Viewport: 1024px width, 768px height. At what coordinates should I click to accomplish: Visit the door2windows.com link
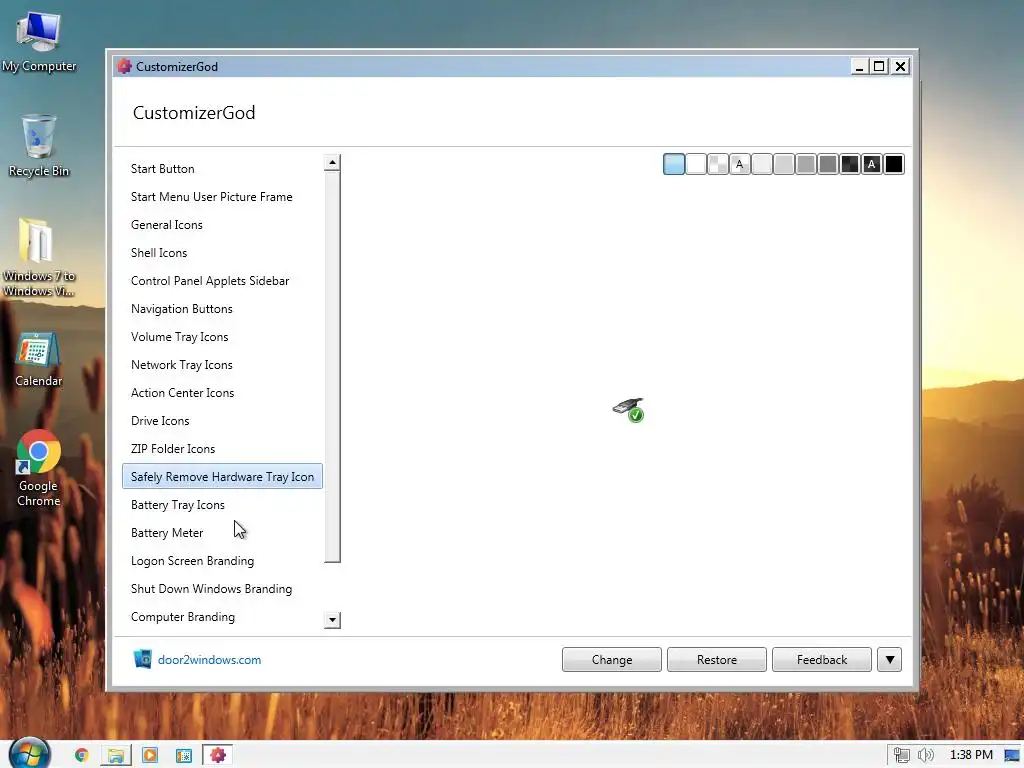(209, 660)
